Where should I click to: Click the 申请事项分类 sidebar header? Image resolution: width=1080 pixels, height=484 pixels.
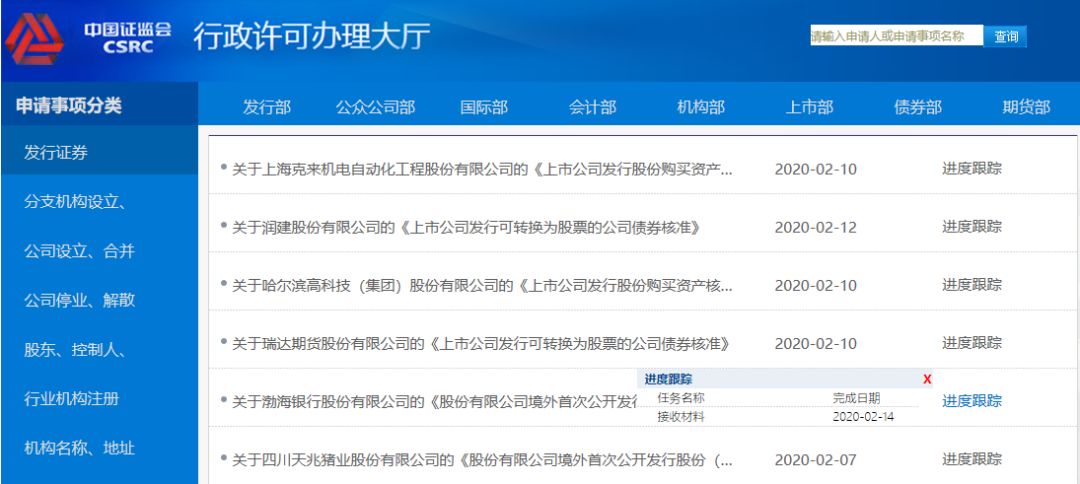(x=69, y=105)
